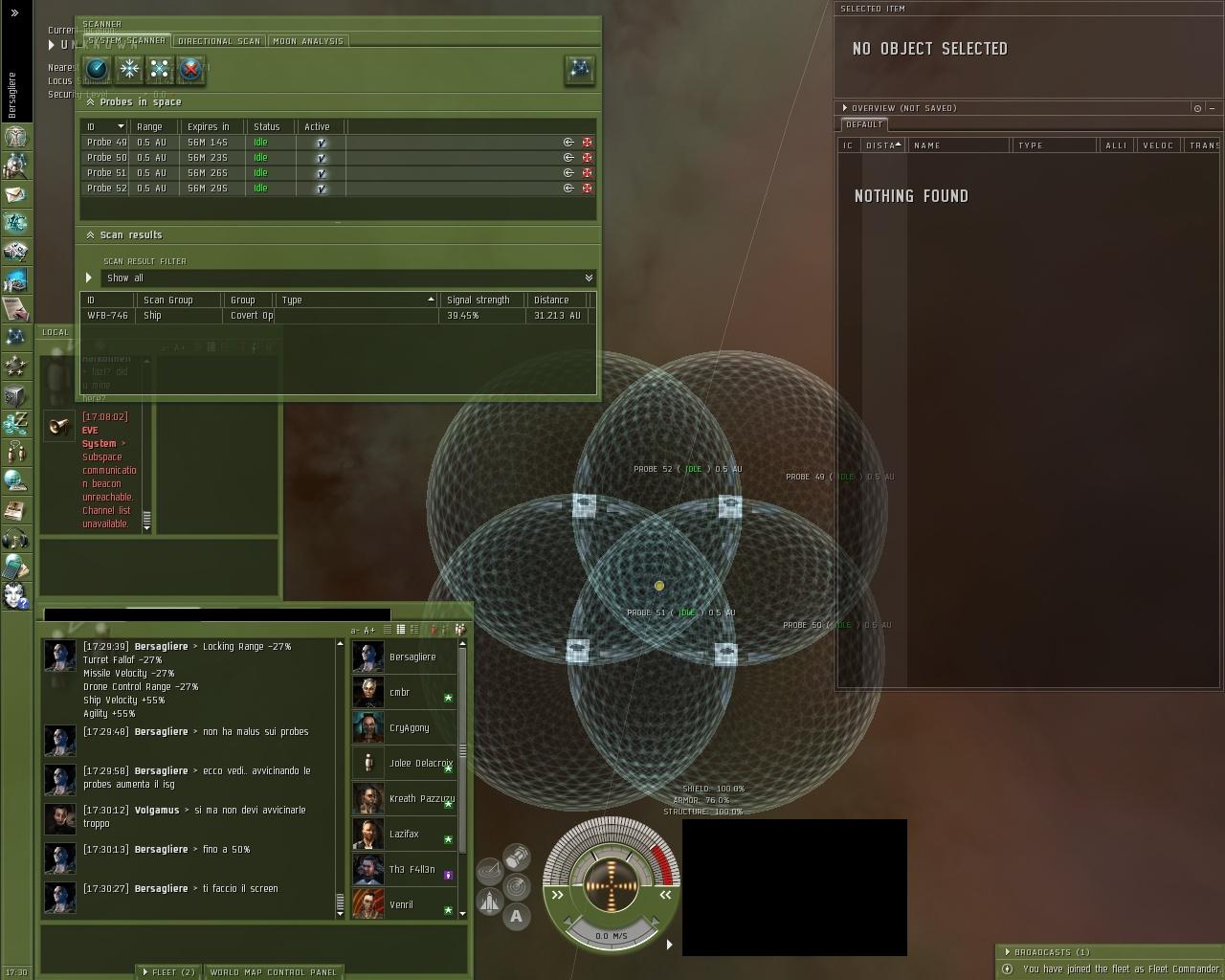The height and width of the screenshot is (980, 1225).
Task: Select the Default overview tab
Action: pos(864,124)
